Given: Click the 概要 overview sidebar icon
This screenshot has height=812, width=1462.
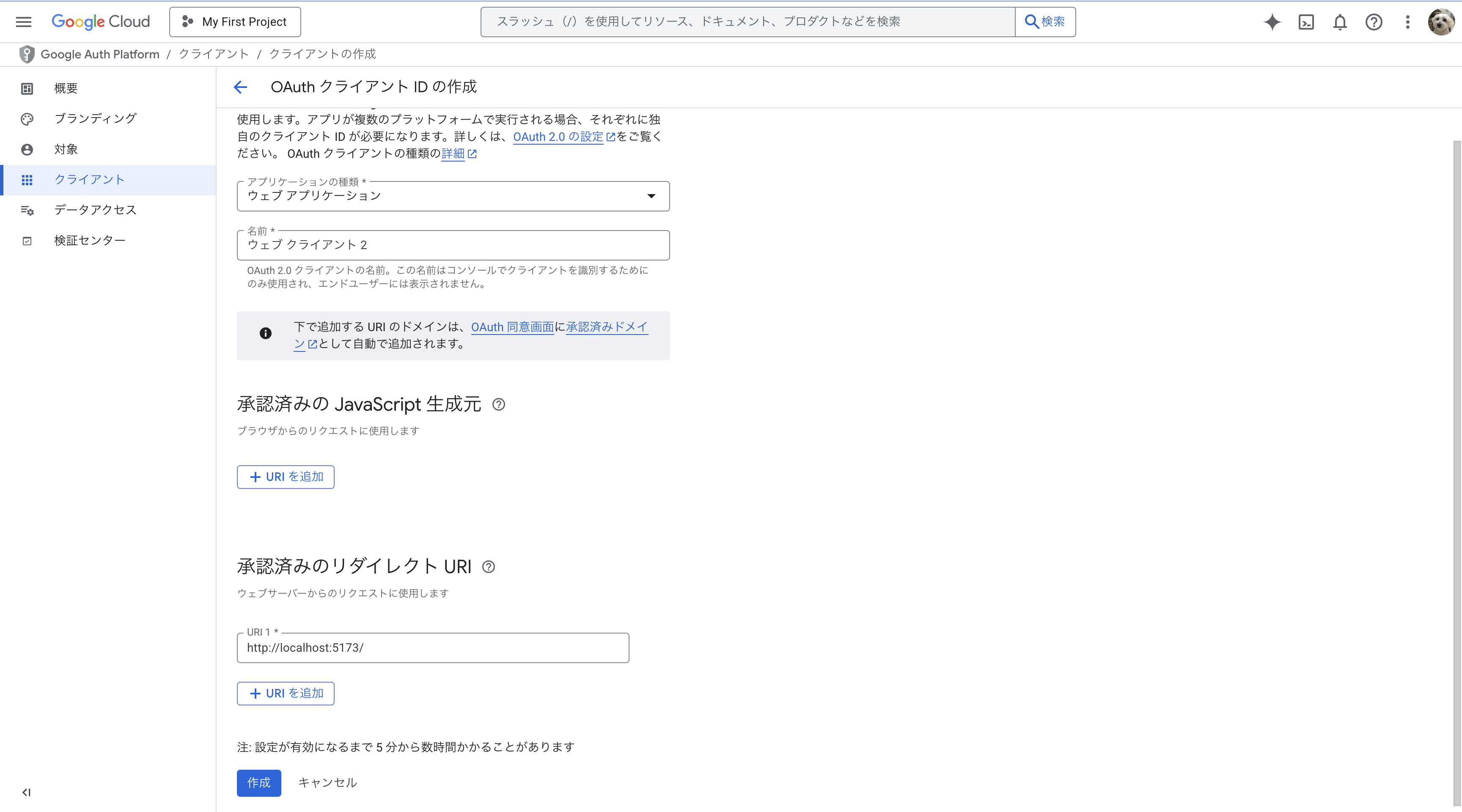Looking at the screenshot, I should [27, 88].
